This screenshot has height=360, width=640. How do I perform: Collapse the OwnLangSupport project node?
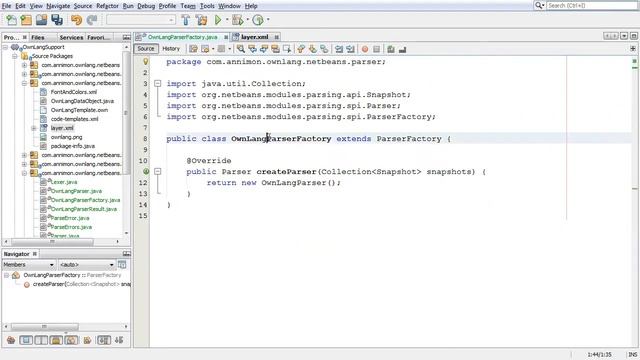pyautogui.click(x=6, y=47)
